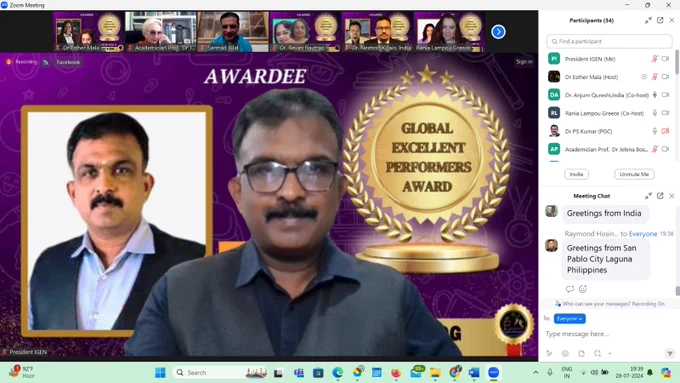
Task: Add emoji reaction to the Philippines message
Action: (x=583, y=289)
